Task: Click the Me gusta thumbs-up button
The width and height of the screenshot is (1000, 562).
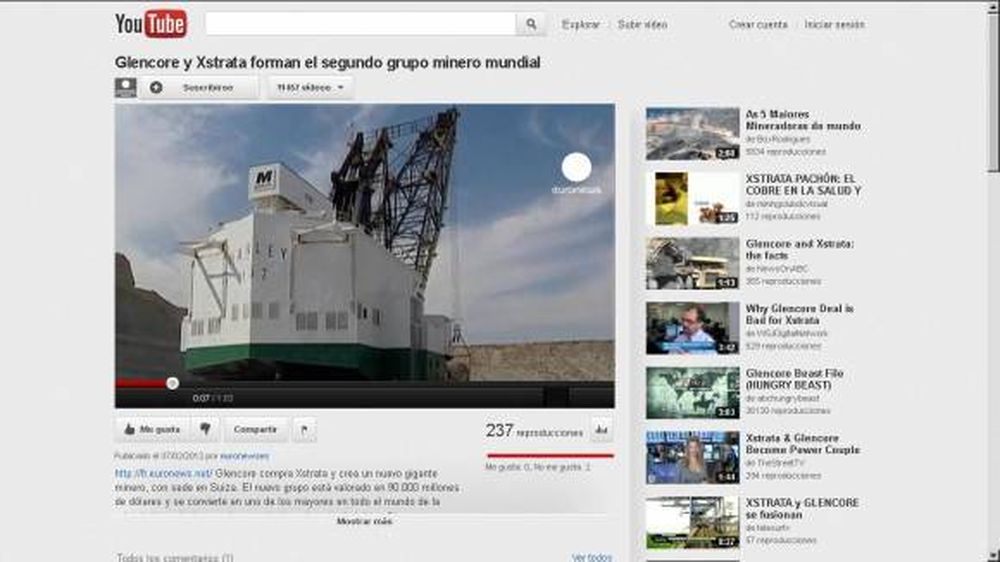Action: pos(152,429)
